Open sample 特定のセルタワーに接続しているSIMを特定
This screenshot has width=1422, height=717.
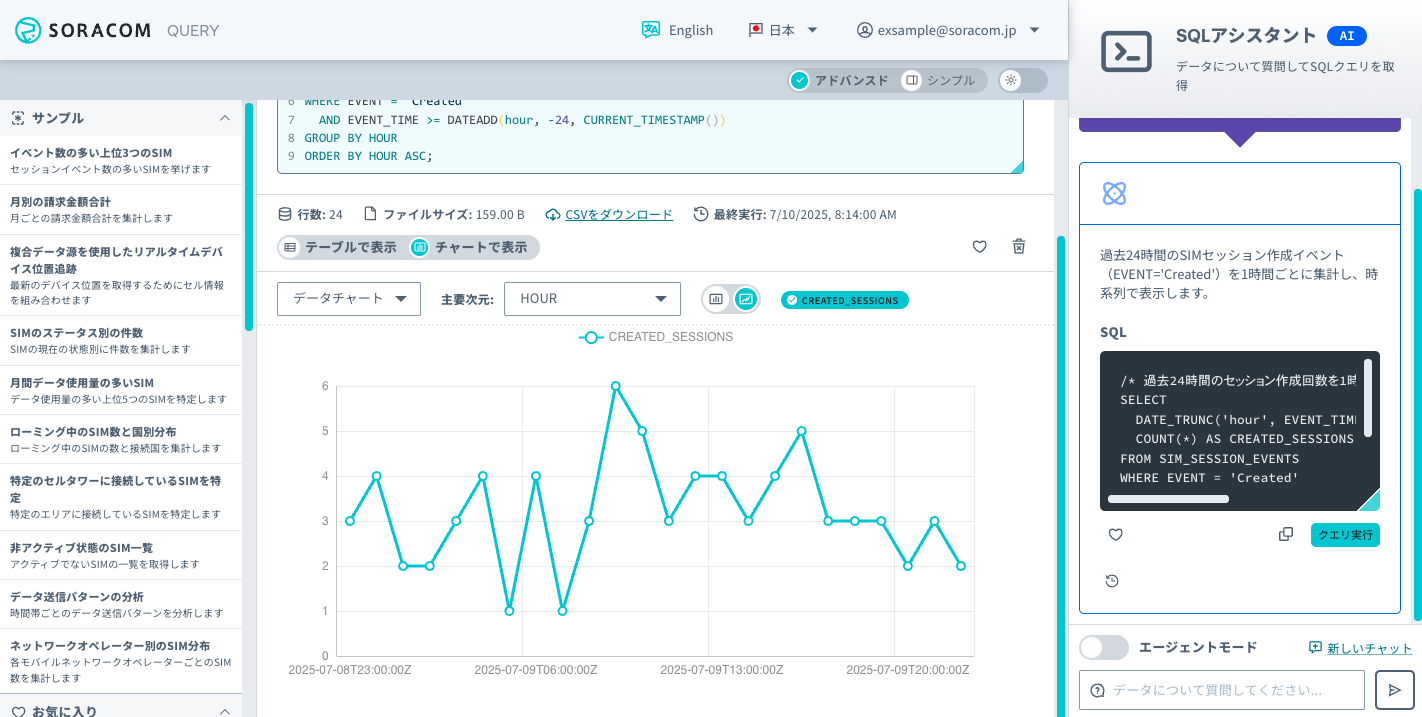121,497
